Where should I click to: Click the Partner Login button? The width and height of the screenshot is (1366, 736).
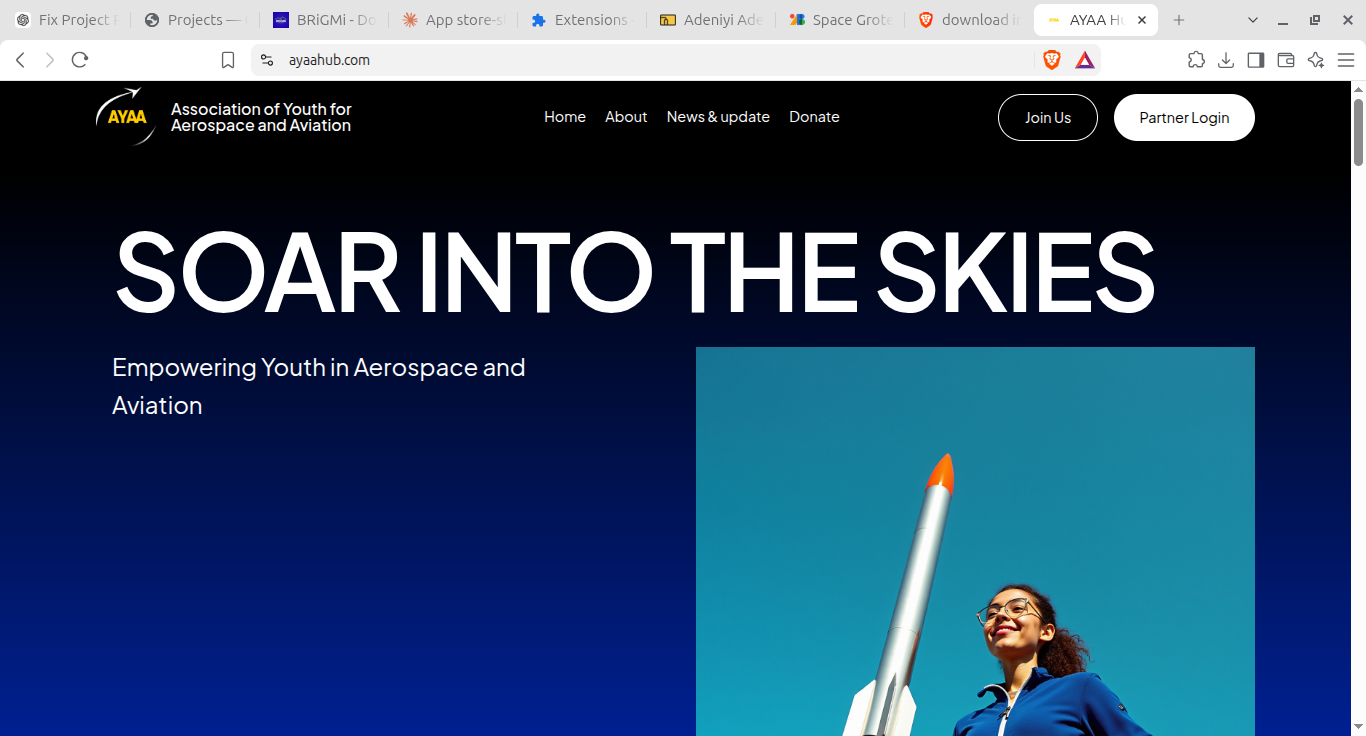coord(1184,118)
